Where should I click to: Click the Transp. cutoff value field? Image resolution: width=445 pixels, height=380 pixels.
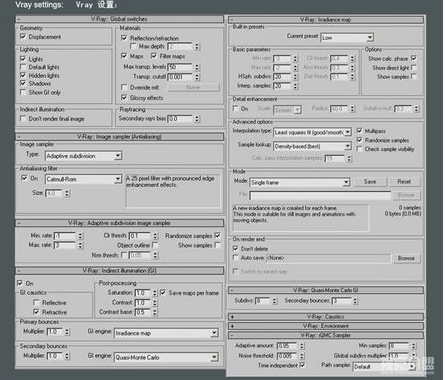pos(180,77)
